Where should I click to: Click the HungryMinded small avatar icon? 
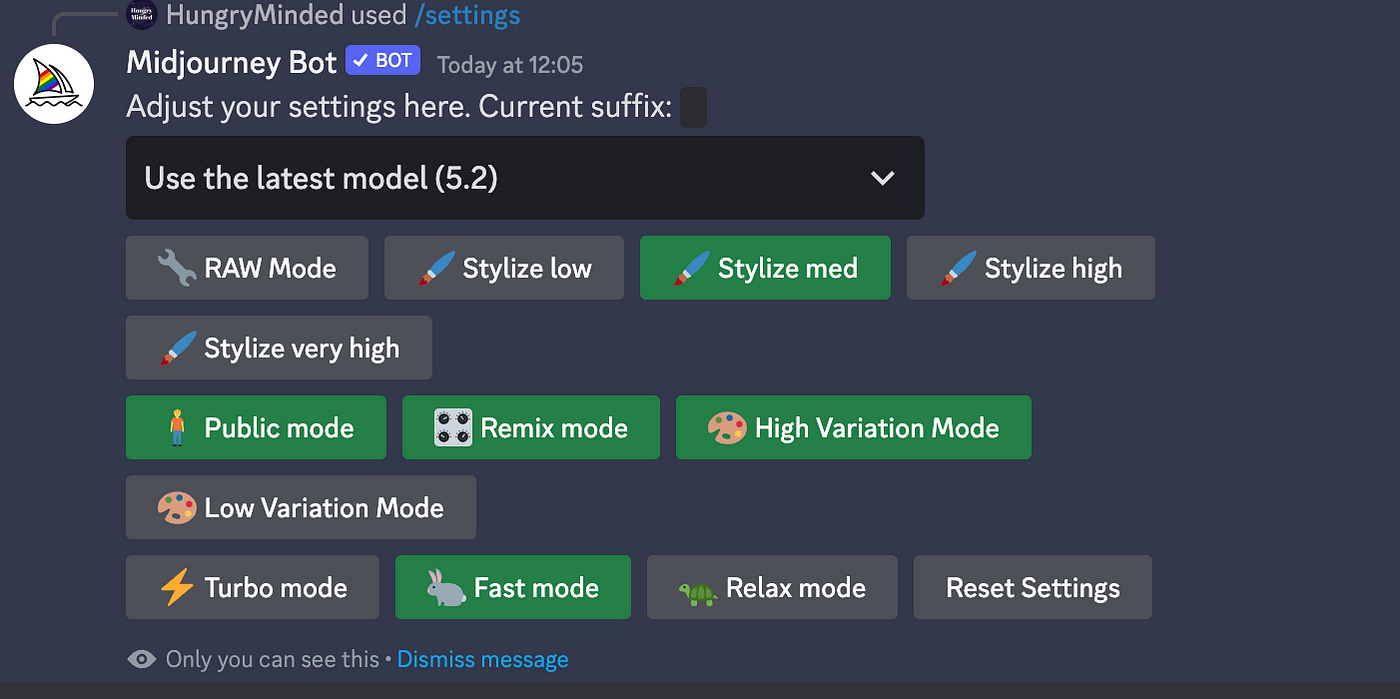142,14
